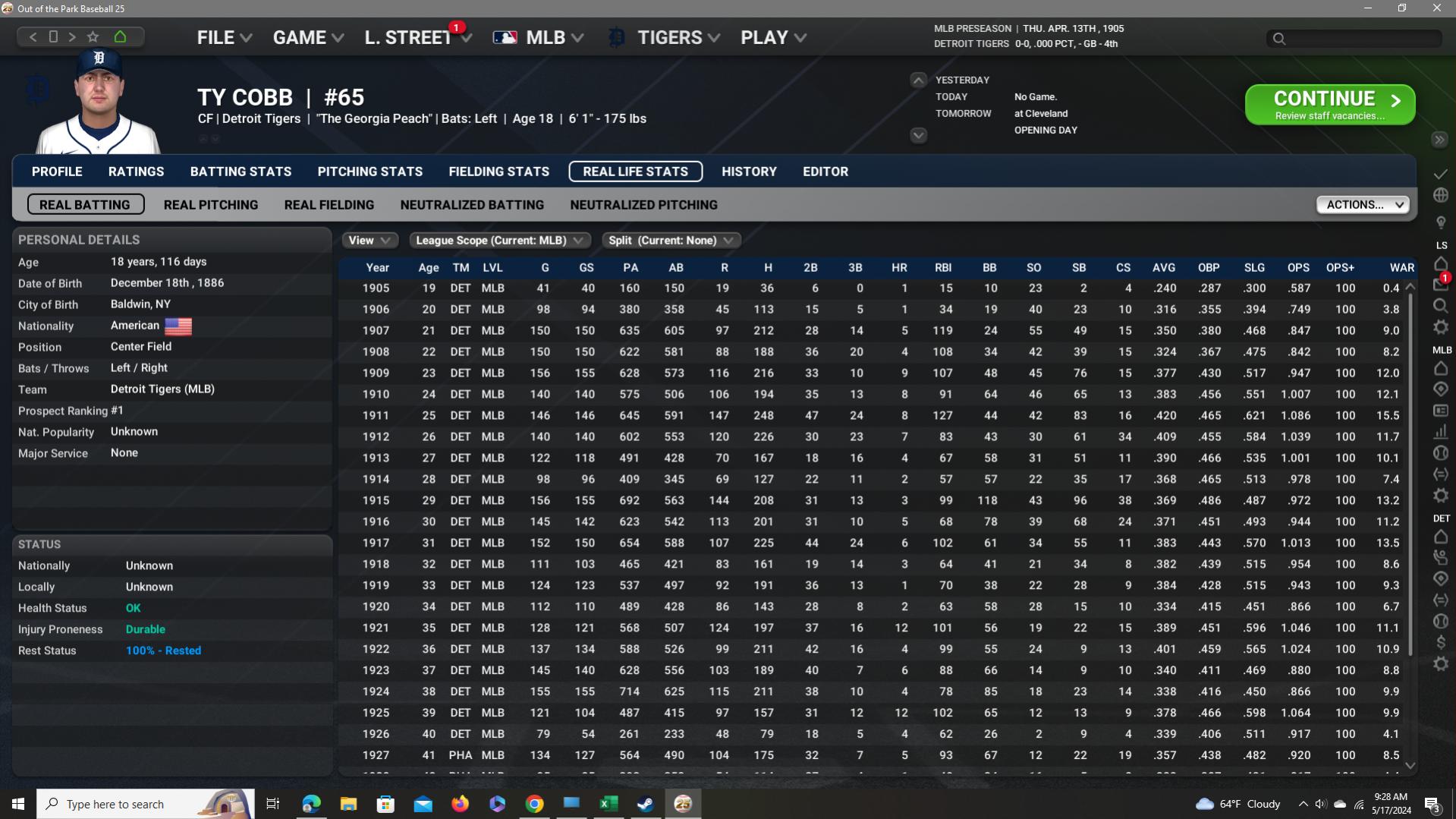Open the DET finances dollar icon
This screenshot has height=819, width=1456.
click(x=1441, y=642)
